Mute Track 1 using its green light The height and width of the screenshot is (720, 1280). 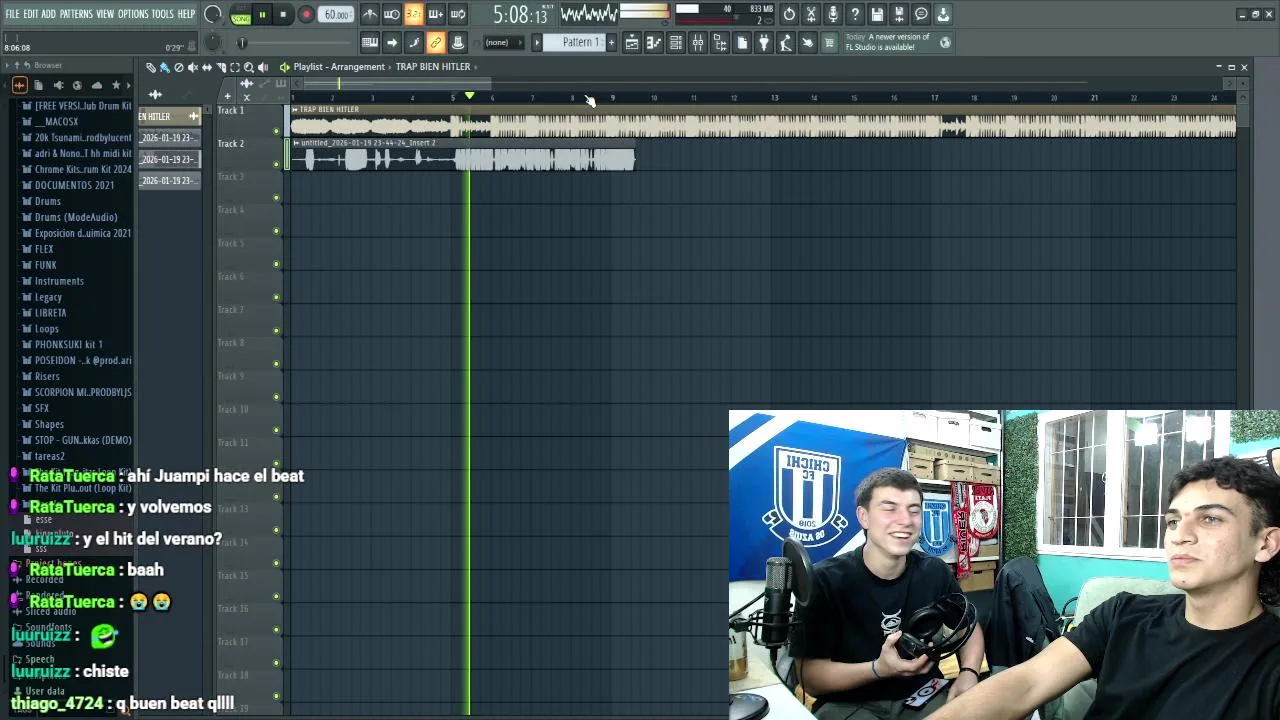point(276,131)
